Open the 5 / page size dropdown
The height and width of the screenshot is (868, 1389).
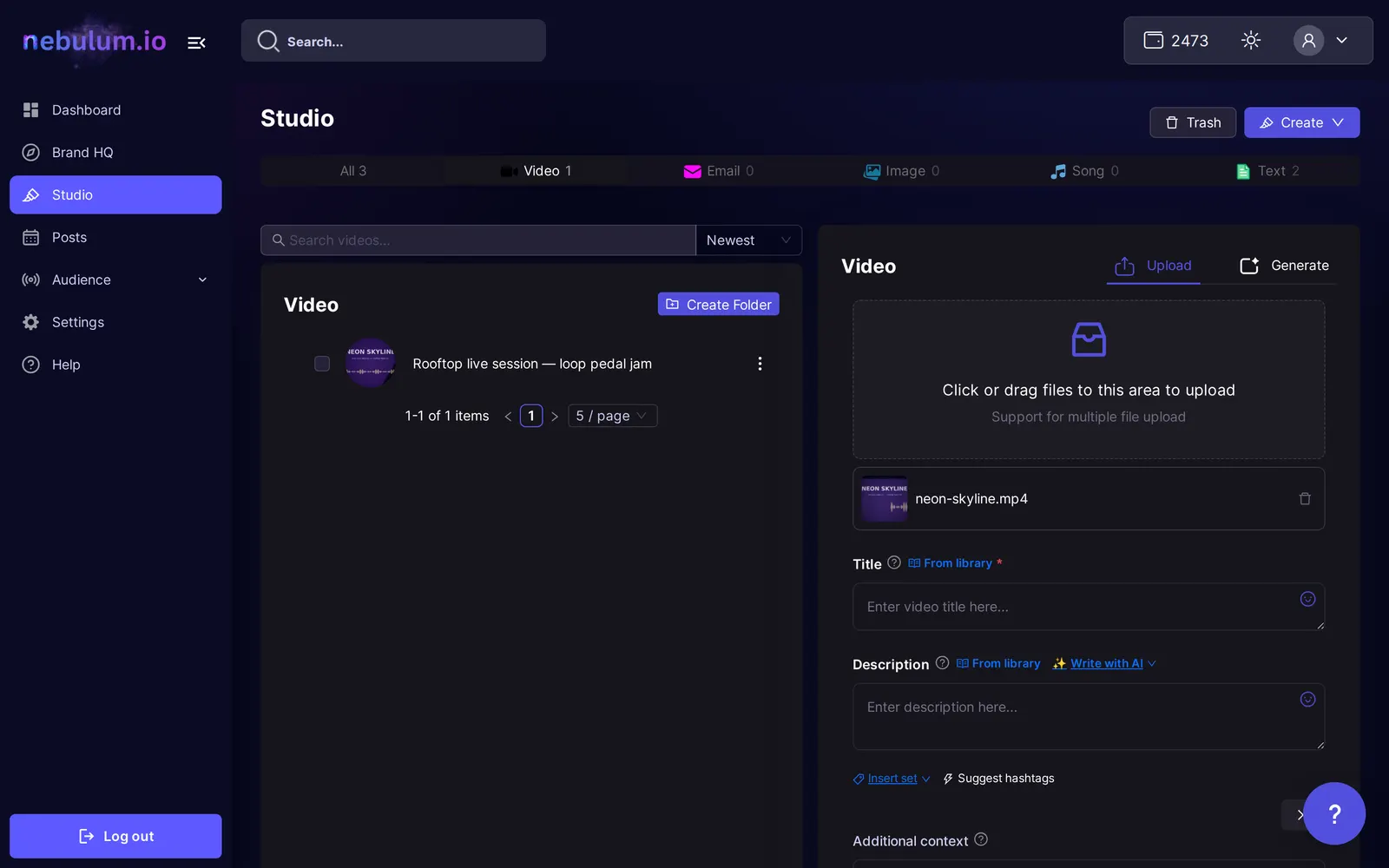coord(612,416)
